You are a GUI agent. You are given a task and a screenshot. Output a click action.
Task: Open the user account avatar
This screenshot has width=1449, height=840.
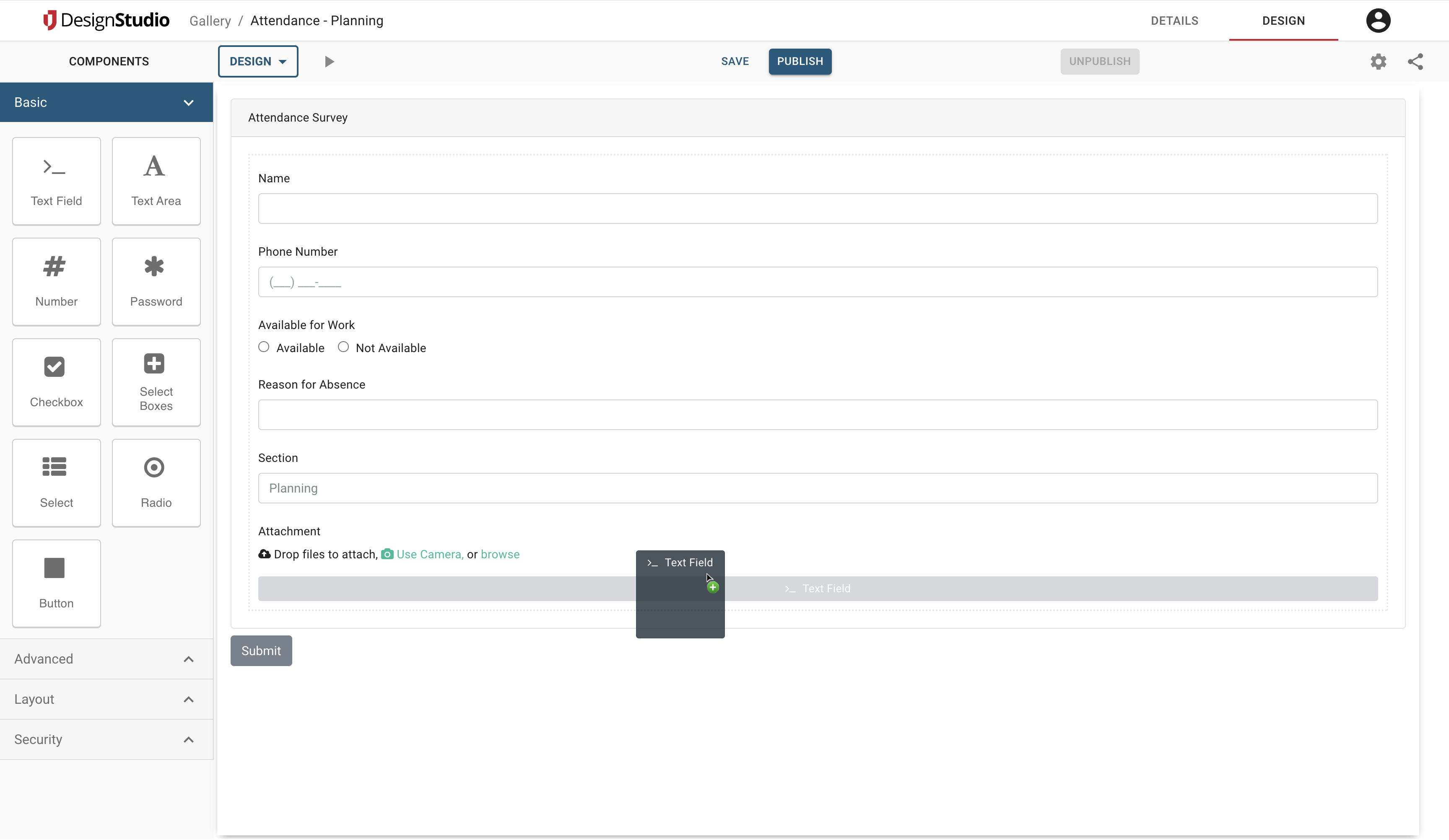[1378, 21]
